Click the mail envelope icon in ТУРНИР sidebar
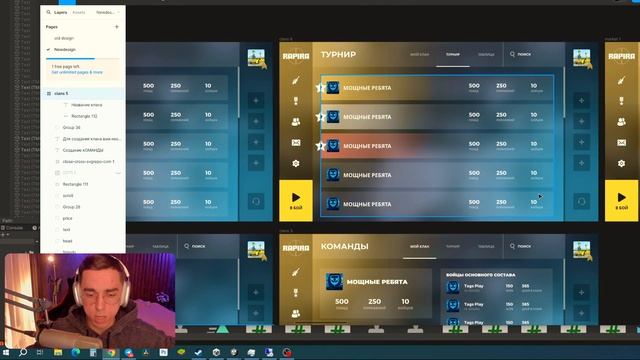The image size is (640, 360). [x=296, y=142]
